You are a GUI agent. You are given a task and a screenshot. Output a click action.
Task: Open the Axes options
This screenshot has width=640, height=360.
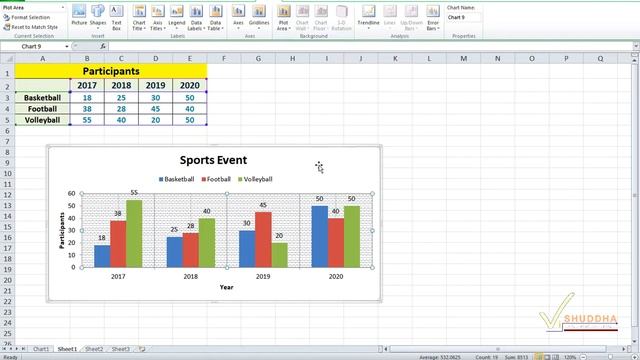point(238,16)
